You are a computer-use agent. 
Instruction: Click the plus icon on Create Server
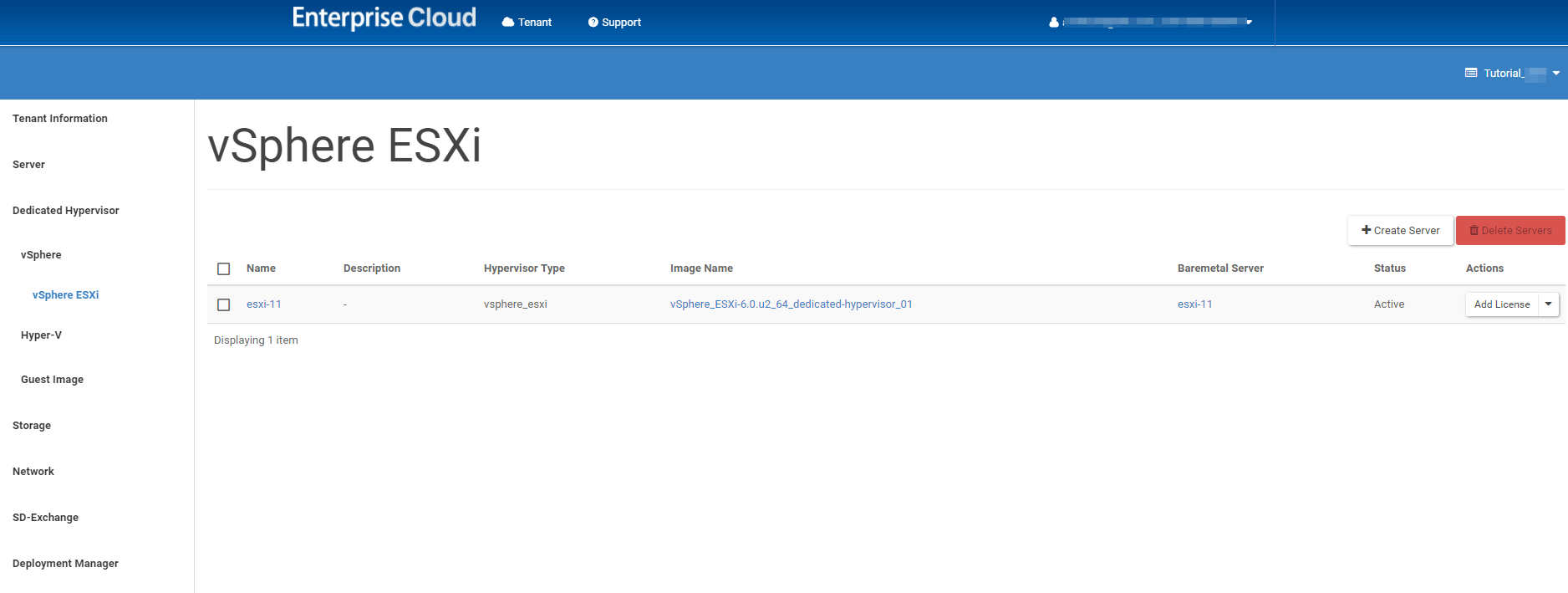(x=1366, y=230)
